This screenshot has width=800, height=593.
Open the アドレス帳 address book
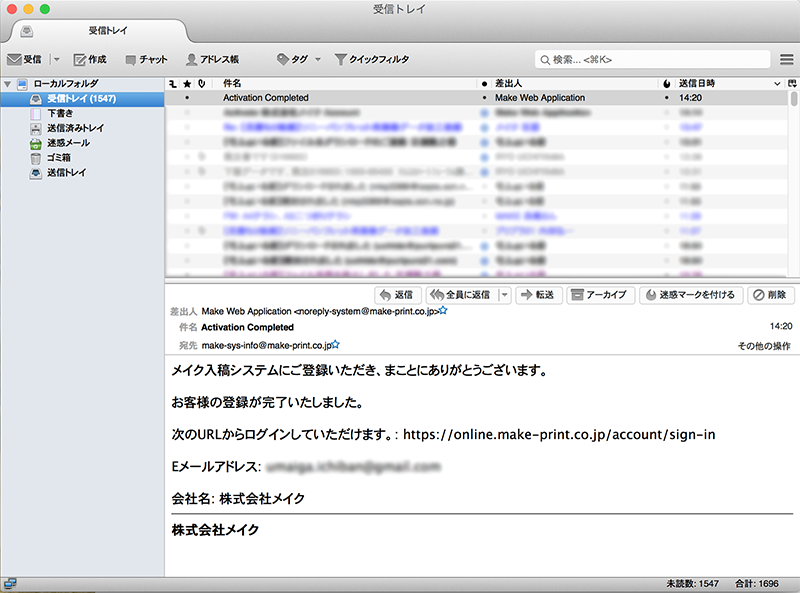pos(212,60)
